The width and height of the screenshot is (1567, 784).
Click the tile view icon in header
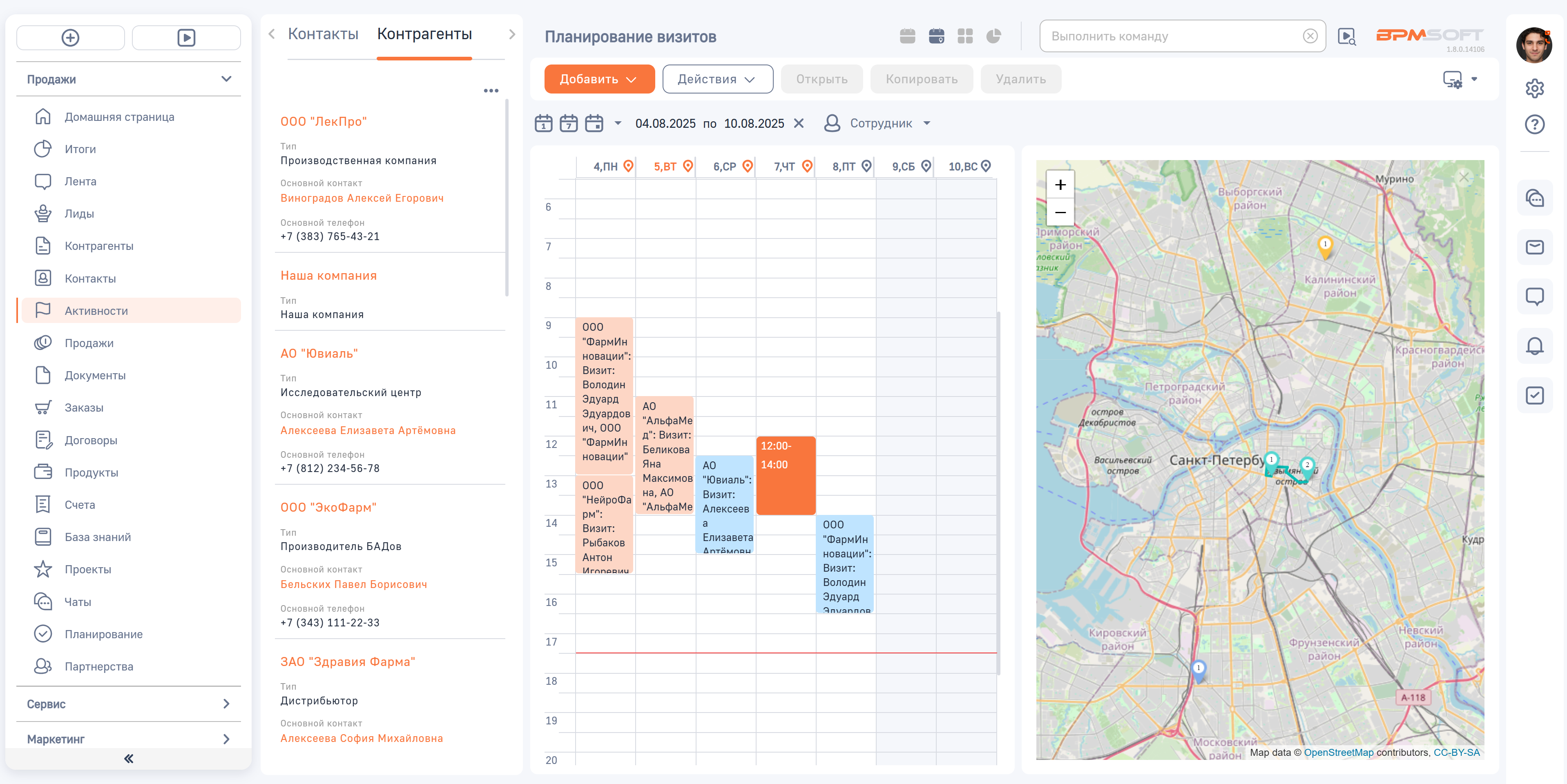(x=965, y=36)
